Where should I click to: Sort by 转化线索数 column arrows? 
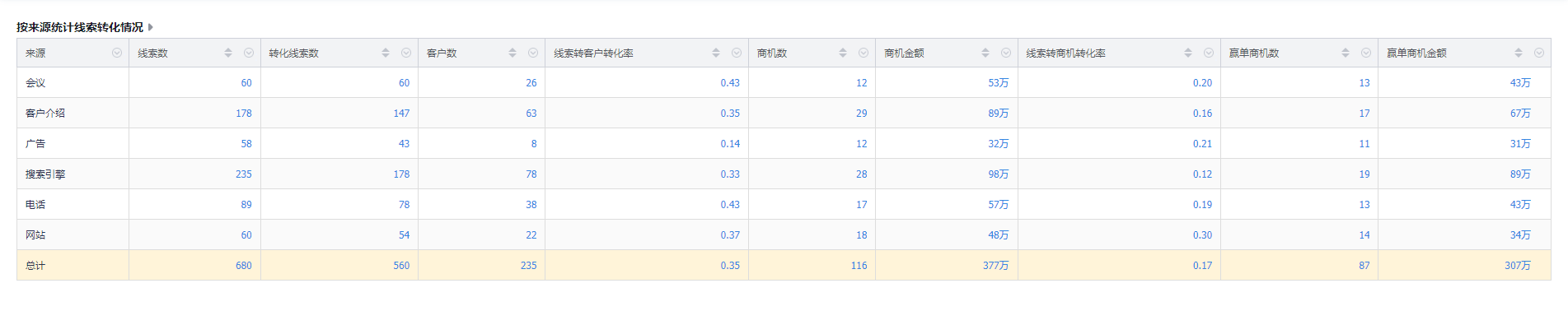click(386, 53)
